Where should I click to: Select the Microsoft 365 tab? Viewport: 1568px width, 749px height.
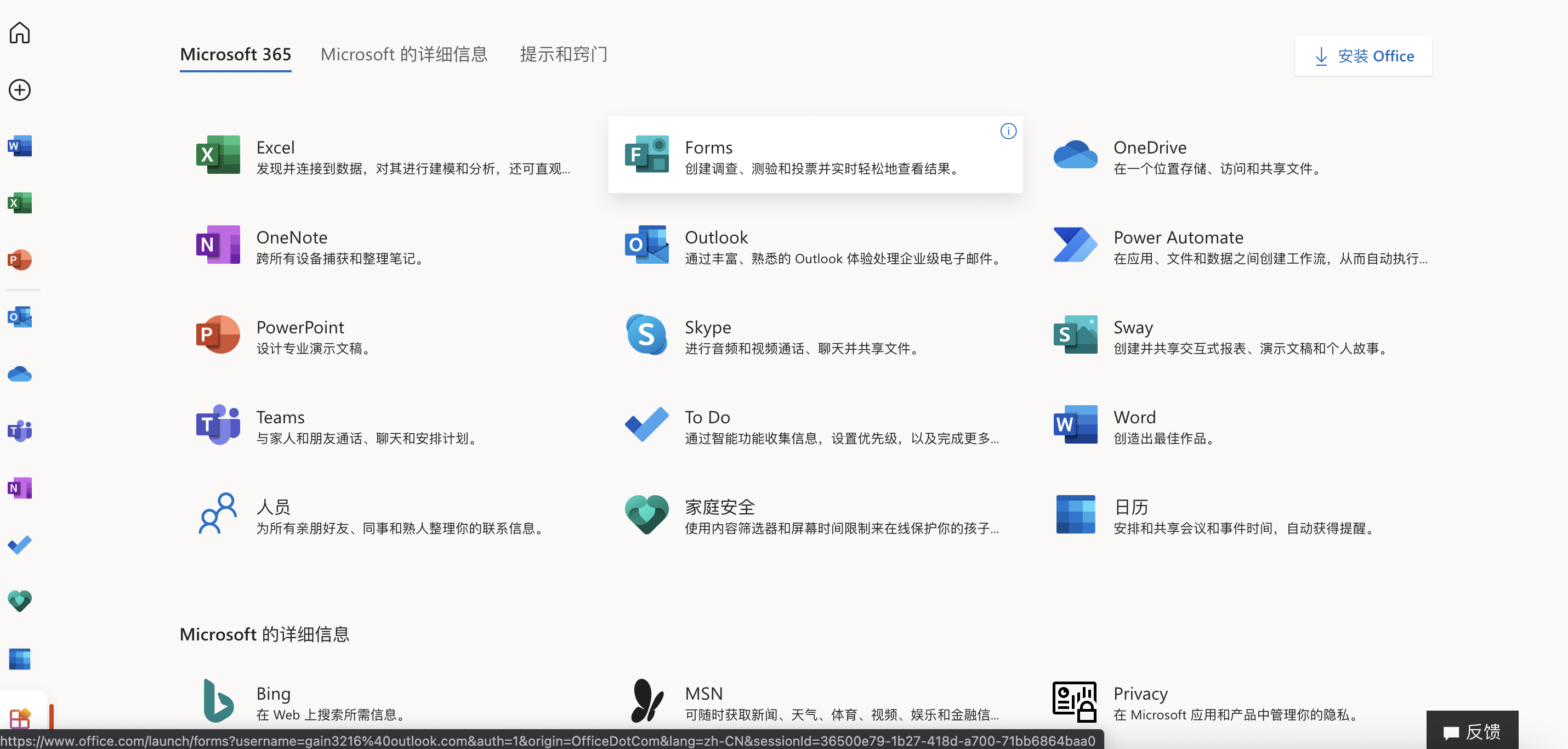(x=236, y=55)
